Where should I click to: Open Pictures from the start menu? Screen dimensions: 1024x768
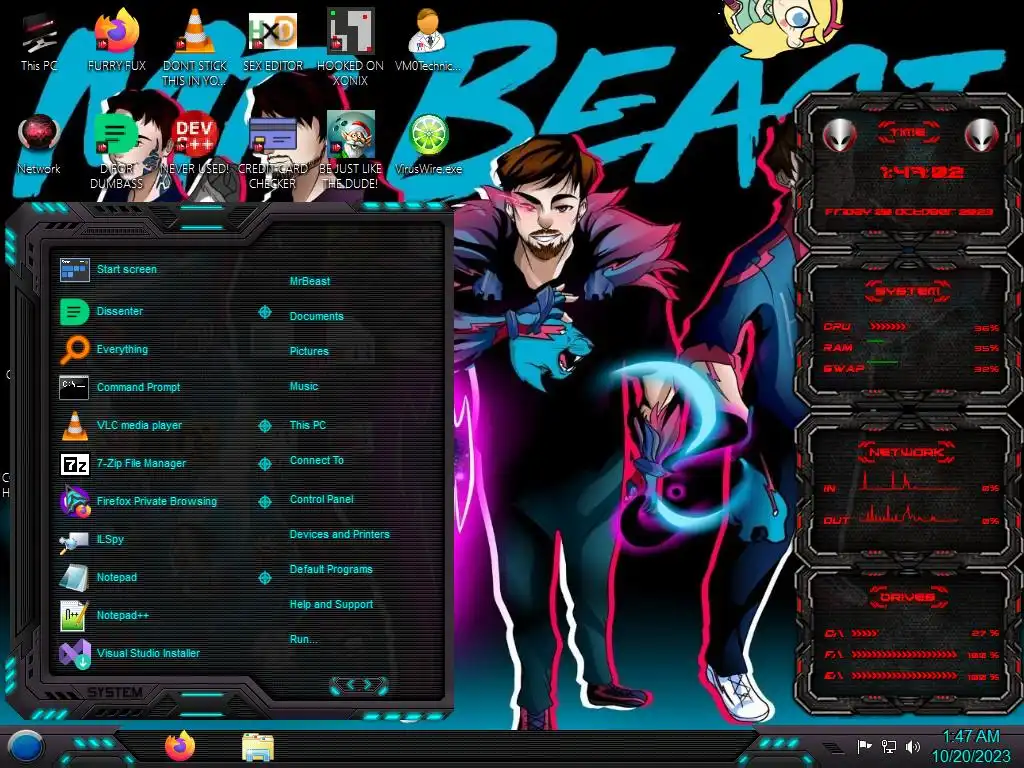click(309, 351)
